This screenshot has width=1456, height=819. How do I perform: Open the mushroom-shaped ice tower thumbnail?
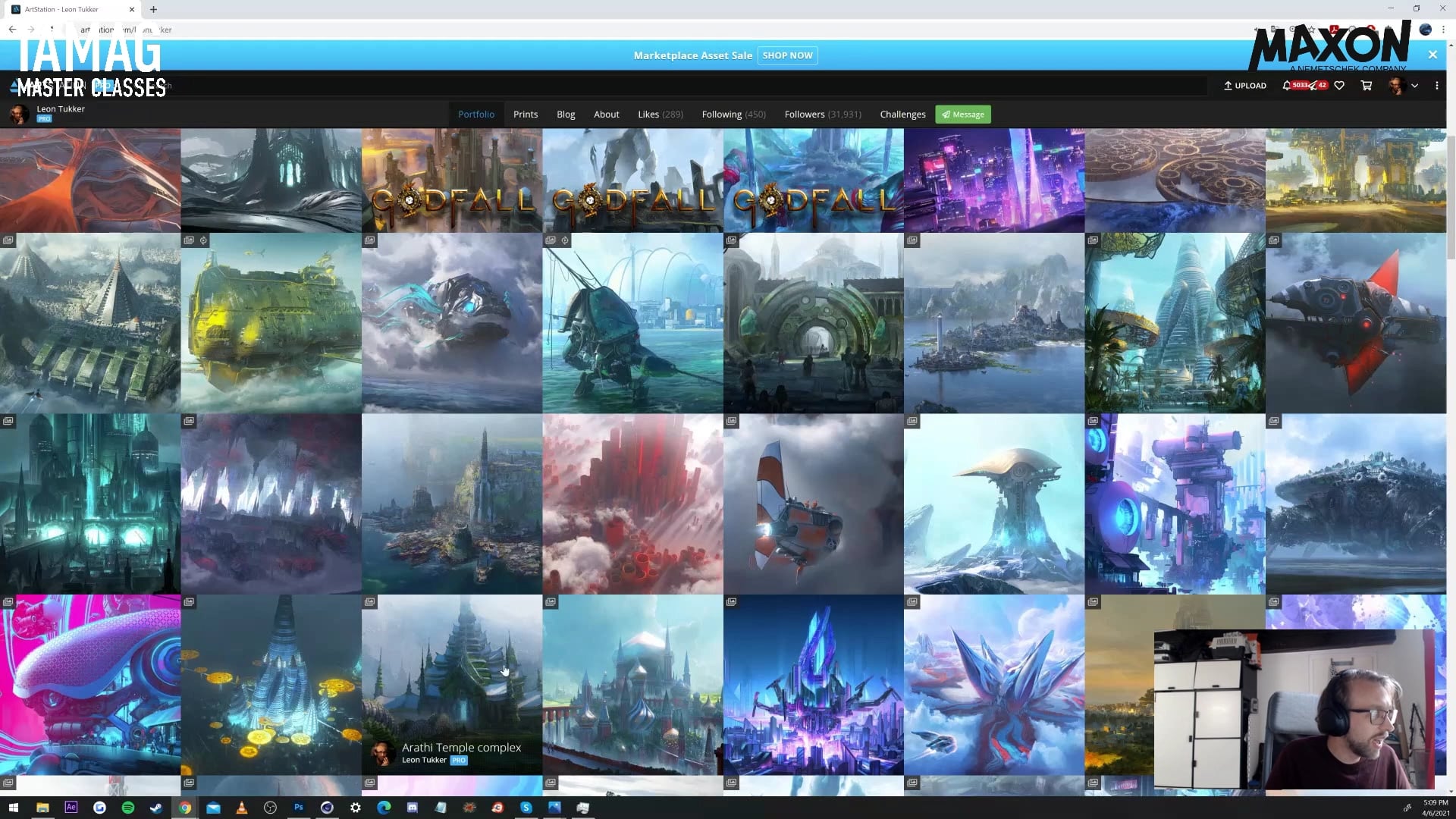click(x=994, y=504)
